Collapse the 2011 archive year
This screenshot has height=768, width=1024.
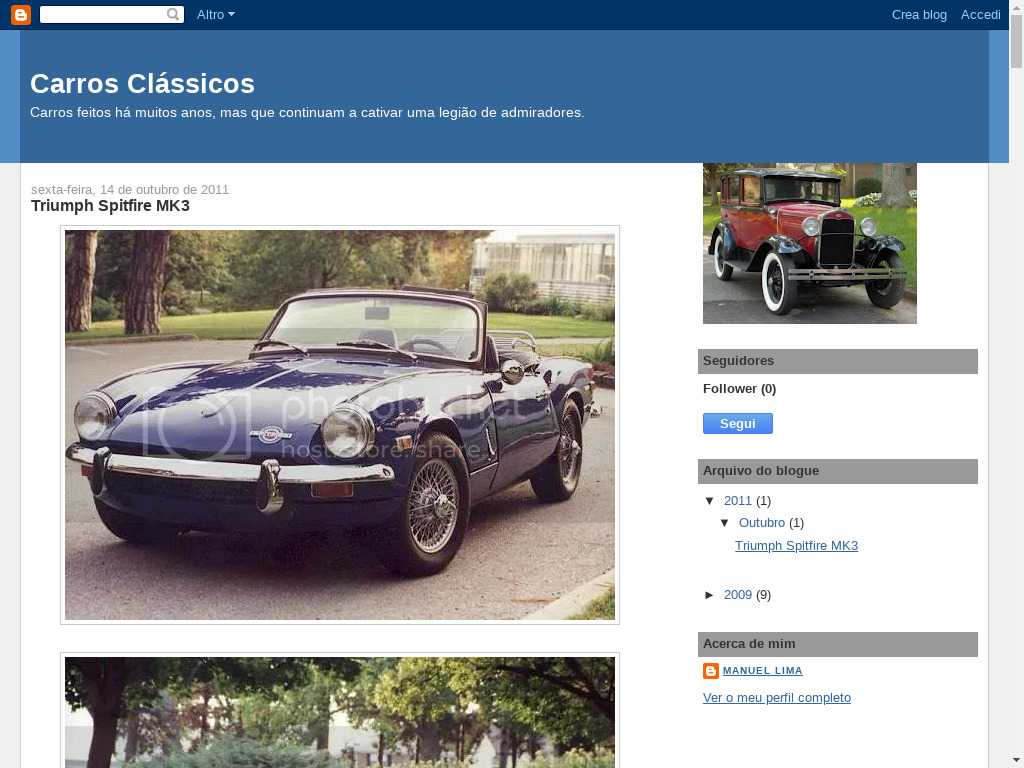coord(710,501)
